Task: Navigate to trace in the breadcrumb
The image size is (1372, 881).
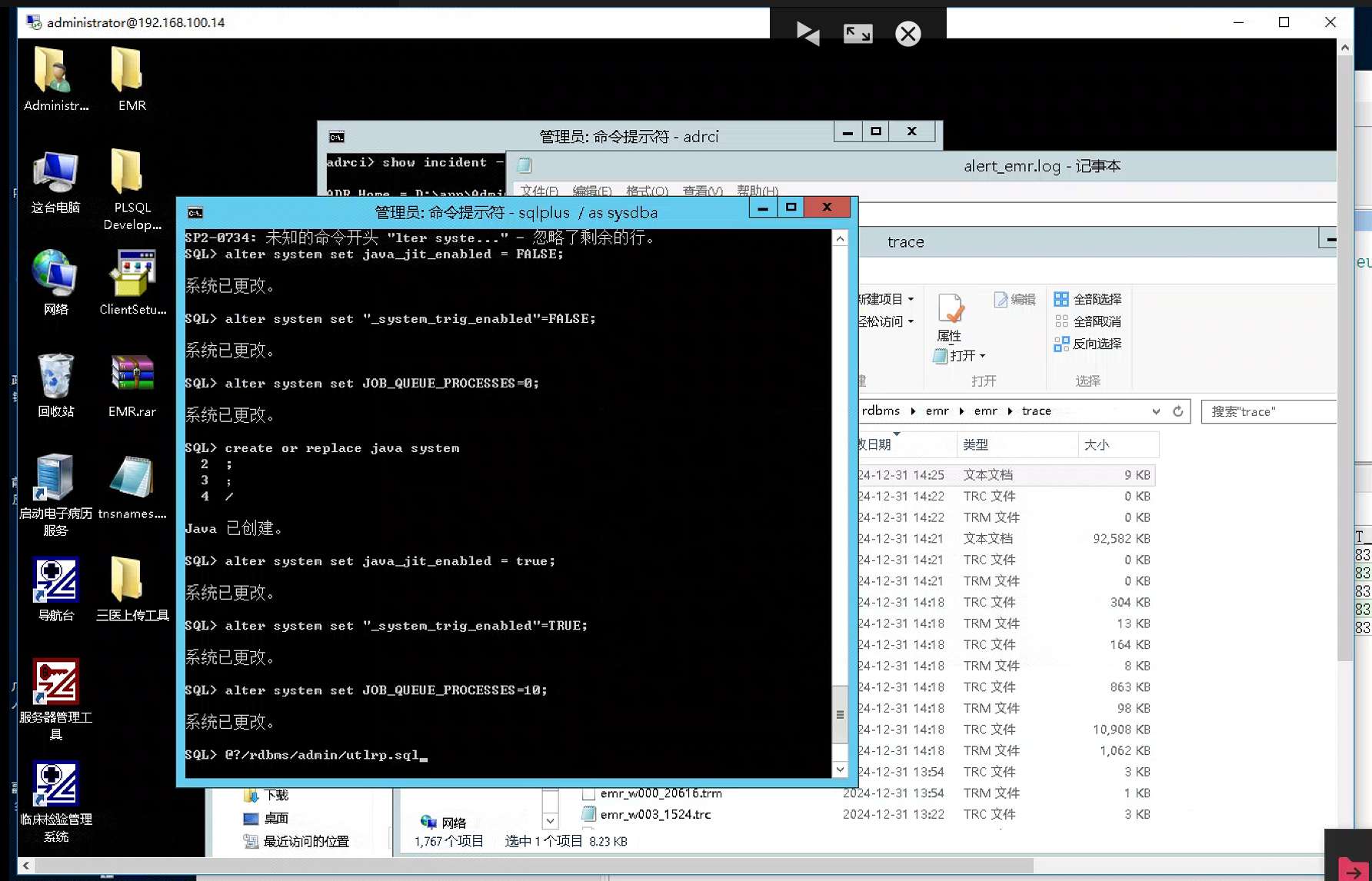Action: [1036, 411]
